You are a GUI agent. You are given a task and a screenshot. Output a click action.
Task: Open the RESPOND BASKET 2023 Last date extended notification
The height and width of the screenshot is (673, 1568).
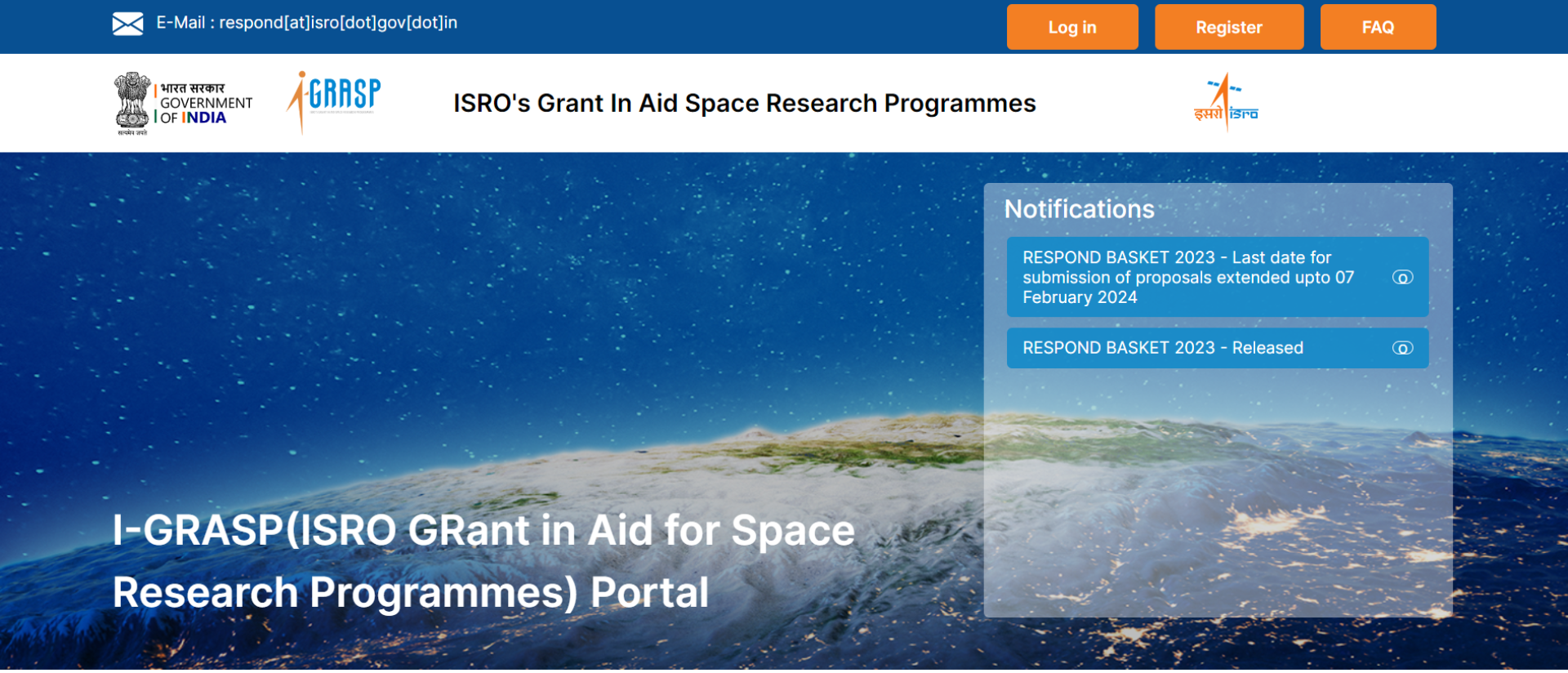pyautogui.click(x=1218, y=277)
